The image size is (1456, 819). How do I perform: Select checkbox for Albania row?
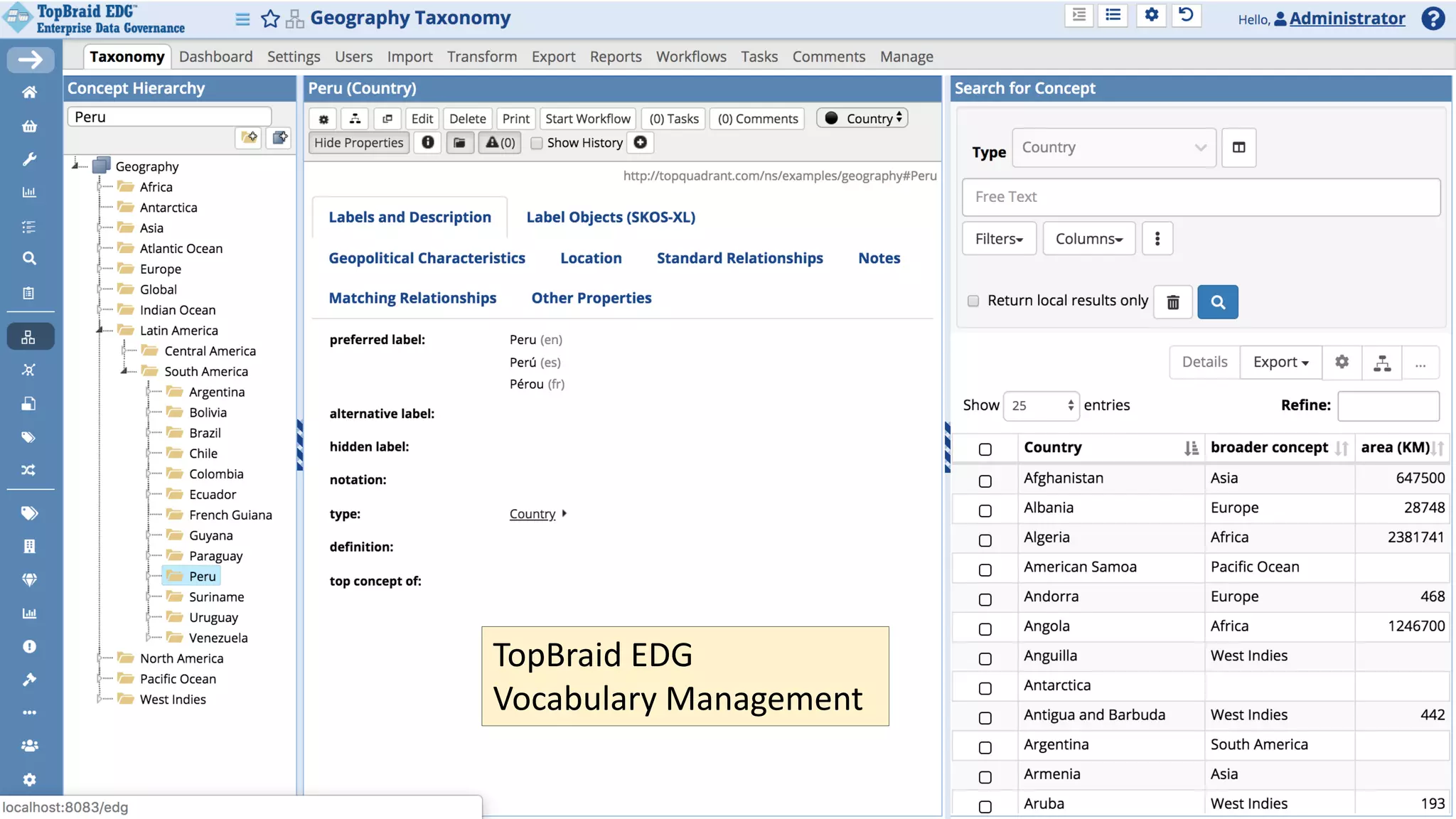tap(985, 511)
